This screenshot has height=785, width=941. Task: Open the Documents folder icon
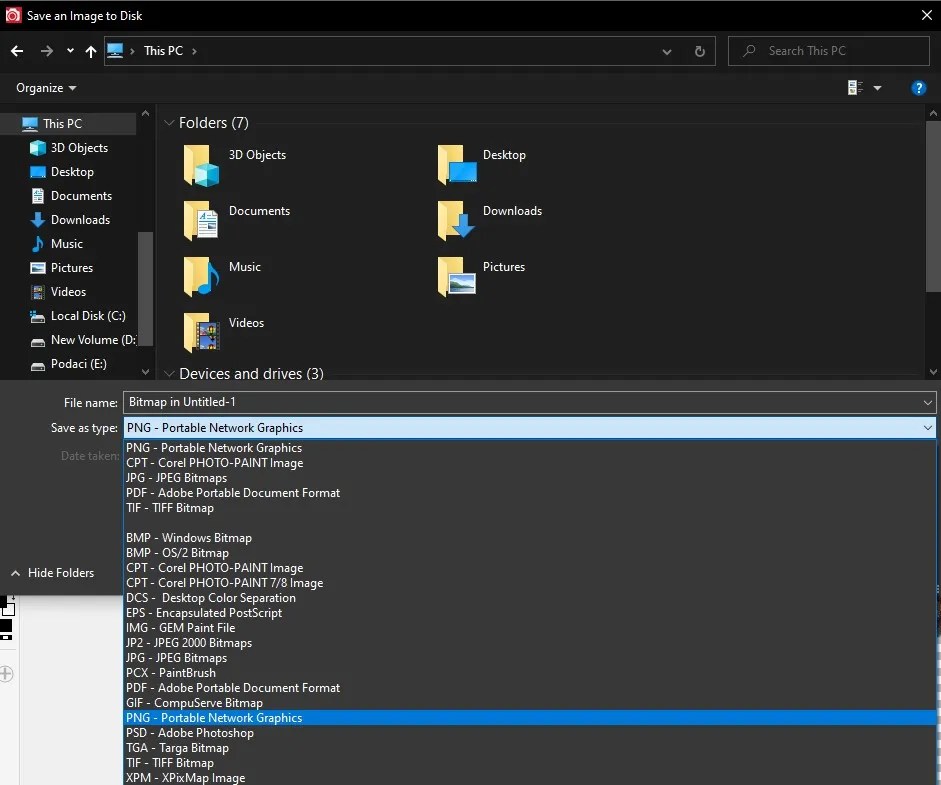pyautogui.click(x=201, y=220)
